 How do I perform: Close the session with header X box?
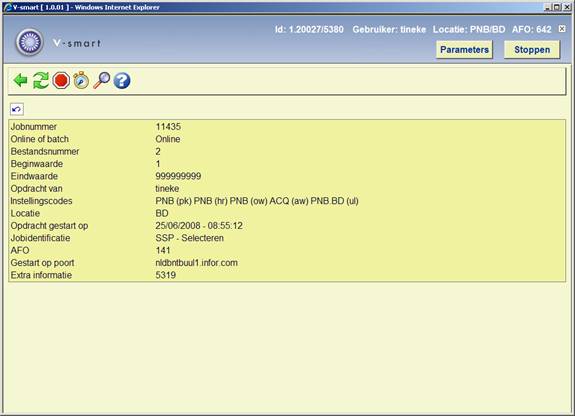coord(562,29)
